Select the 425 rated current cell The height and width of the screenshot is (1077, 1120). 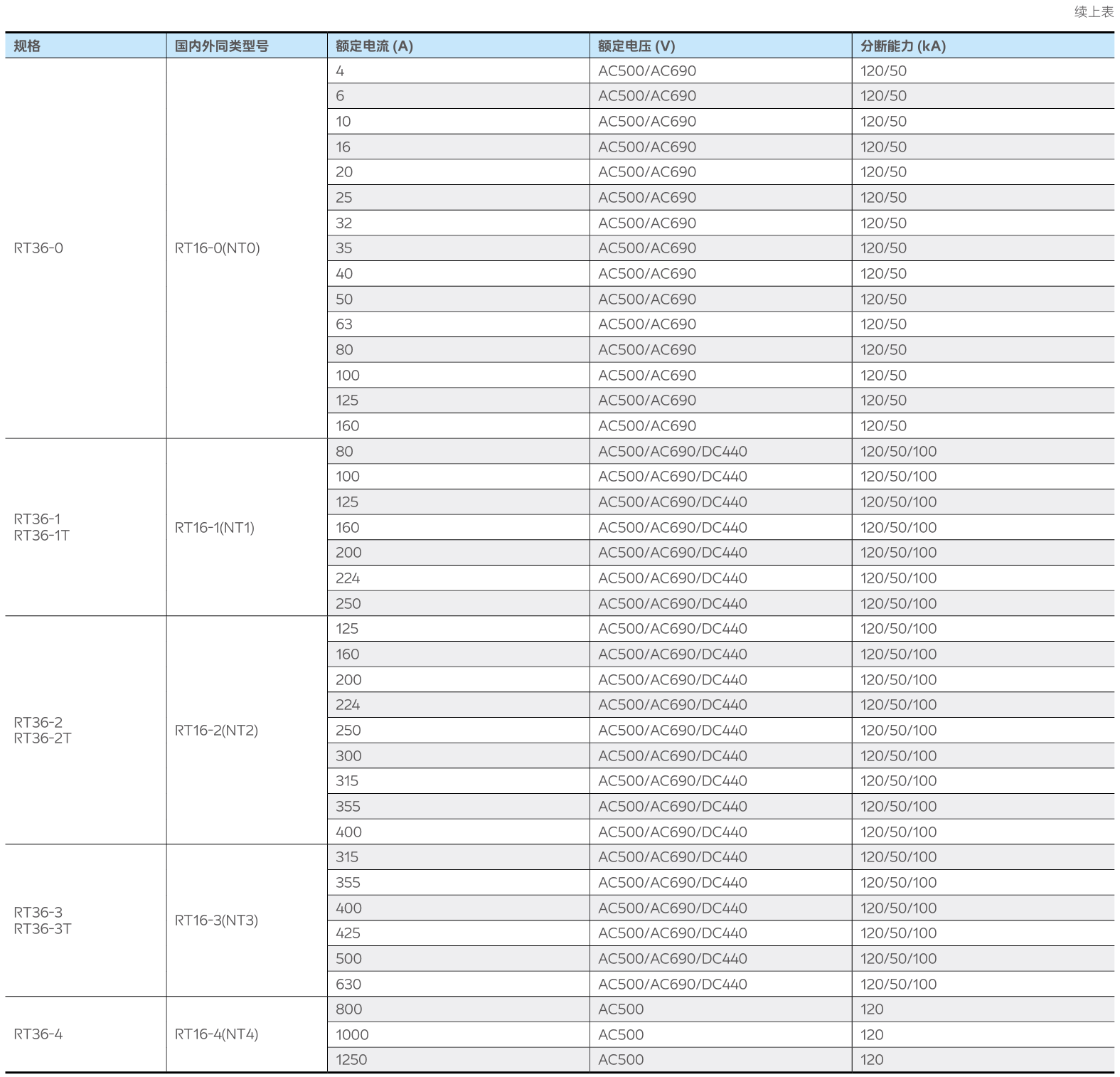(x=348, y=933)
